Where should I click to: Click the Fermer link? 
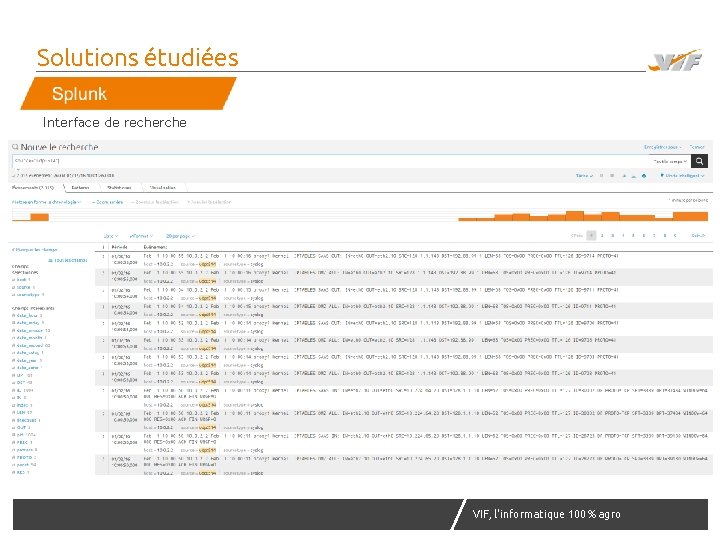point(697,147)
